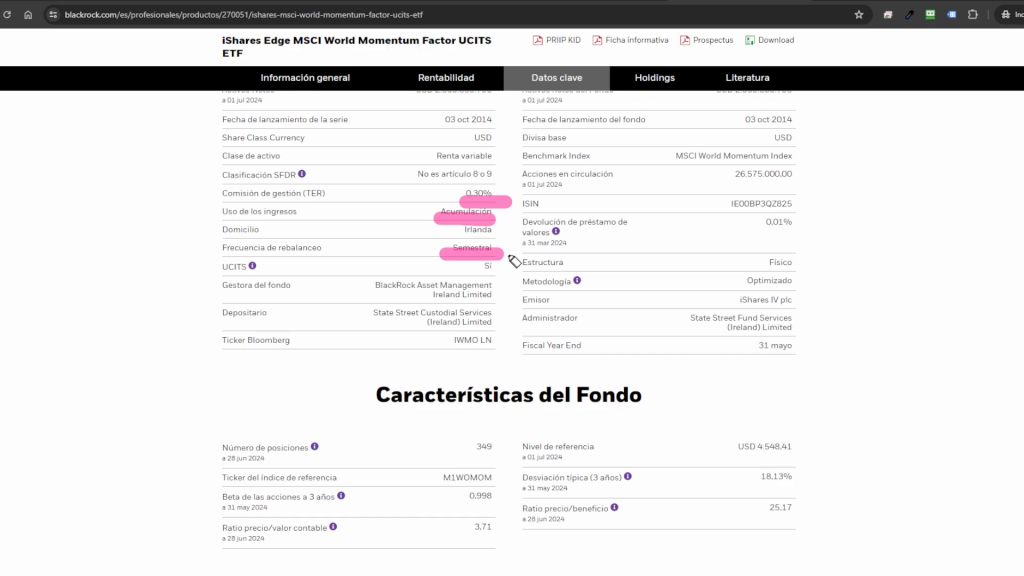The height and width of the screenshot is (576, 1024).
Task: Open info for Beta de las acciones
Action: pos(341,495)
